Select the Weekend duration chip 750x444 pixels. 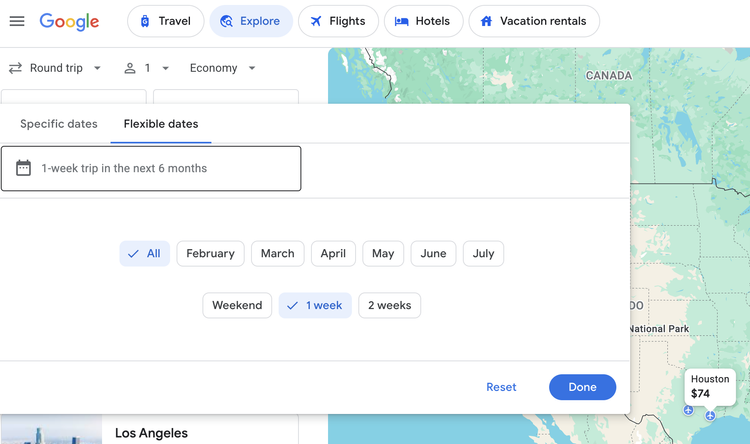237,305
